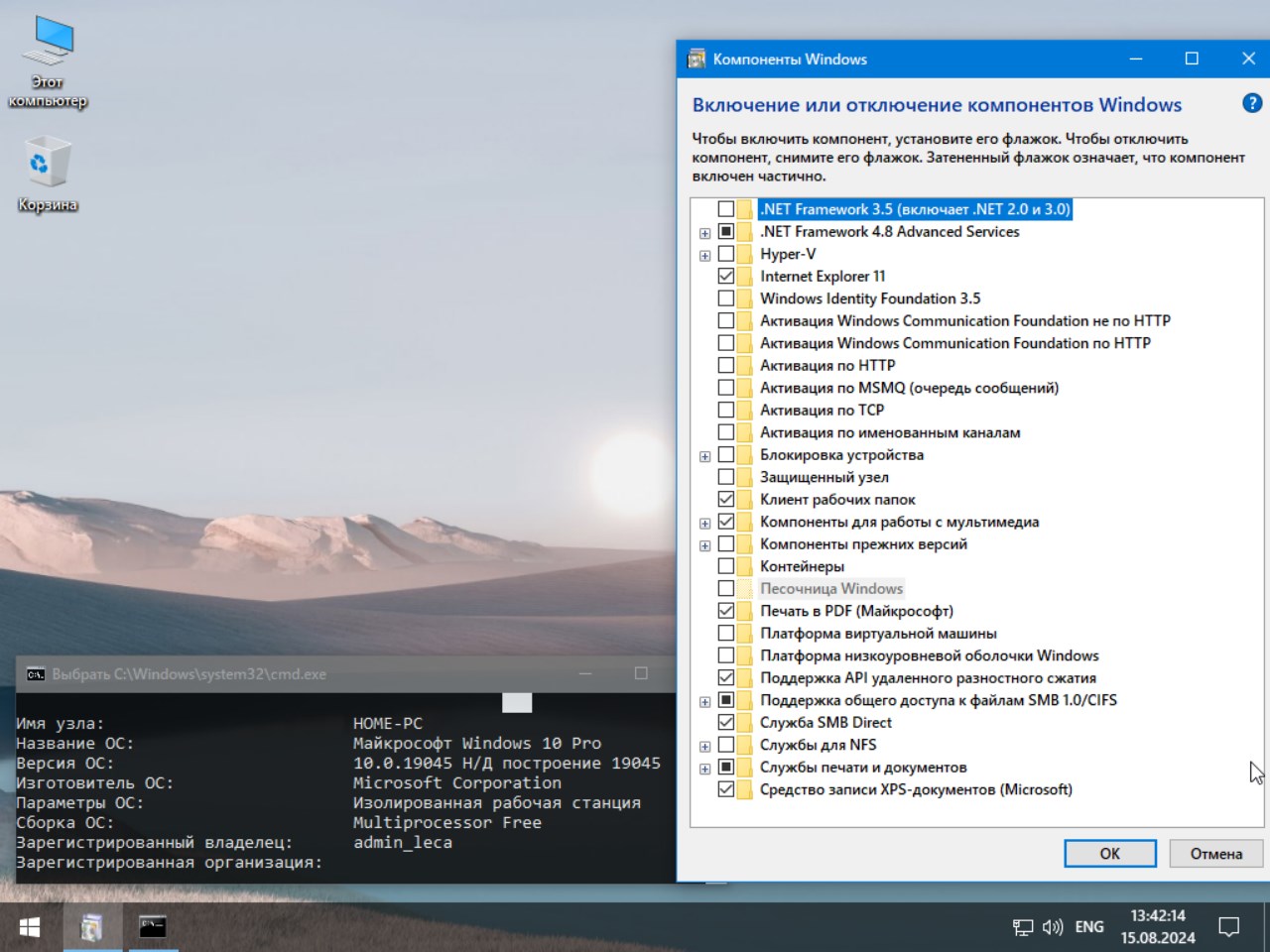Image resolution: width=1270 pixels, height=952 pixels.
Task: Select the Активация Windows Communication Foundation по HTTP label
Action: (955, 343)
